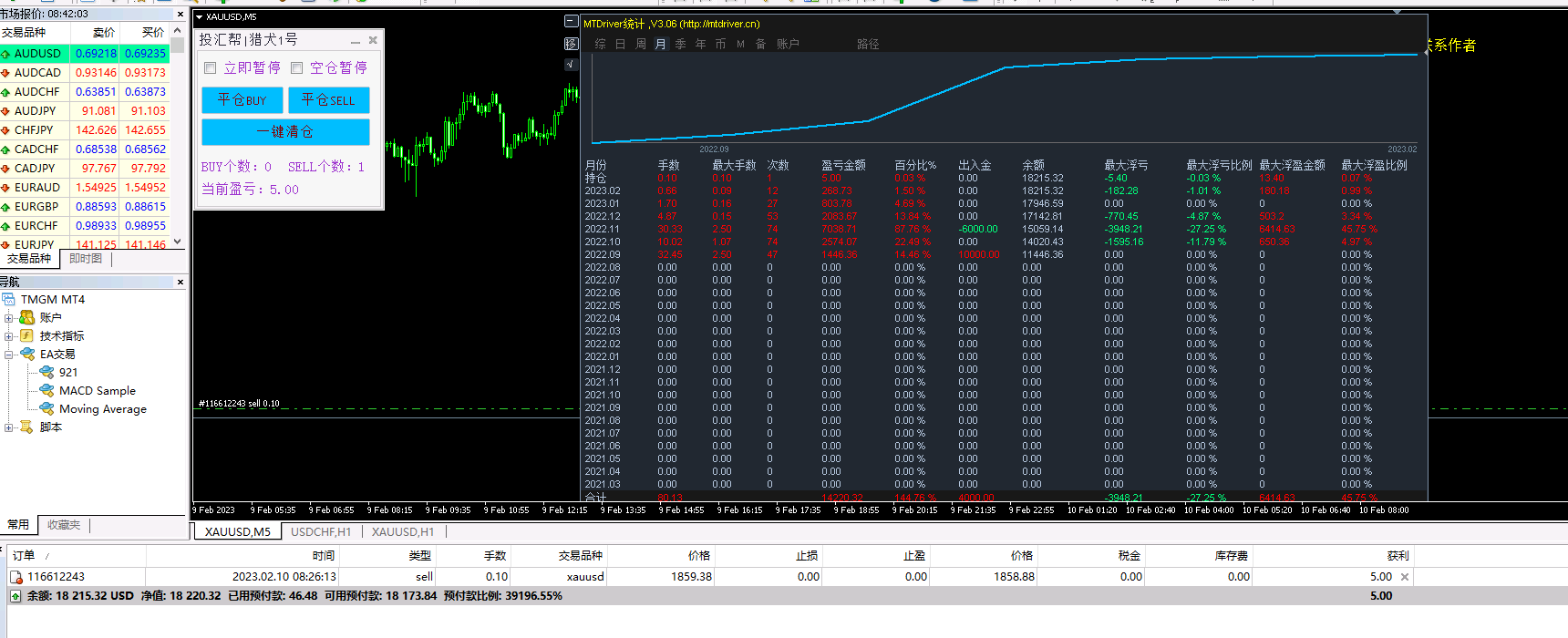
Task: Click the 技术指标 indicators icon in navigator
Action: 27,335
